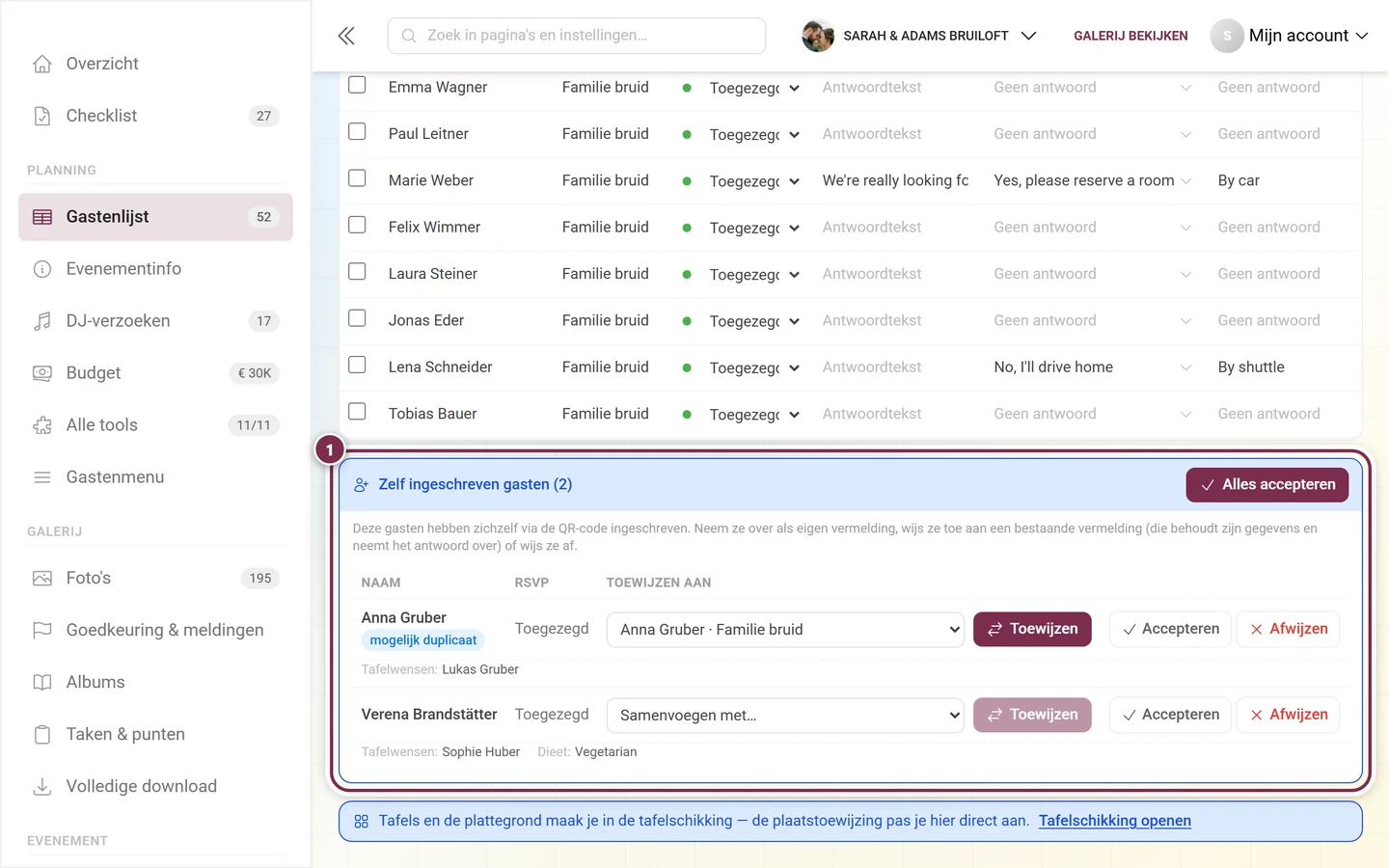Image resolution: width=1389 pixels, height=868 pixels.
Task: Click the Budget money icon
Action: [42, 373]
